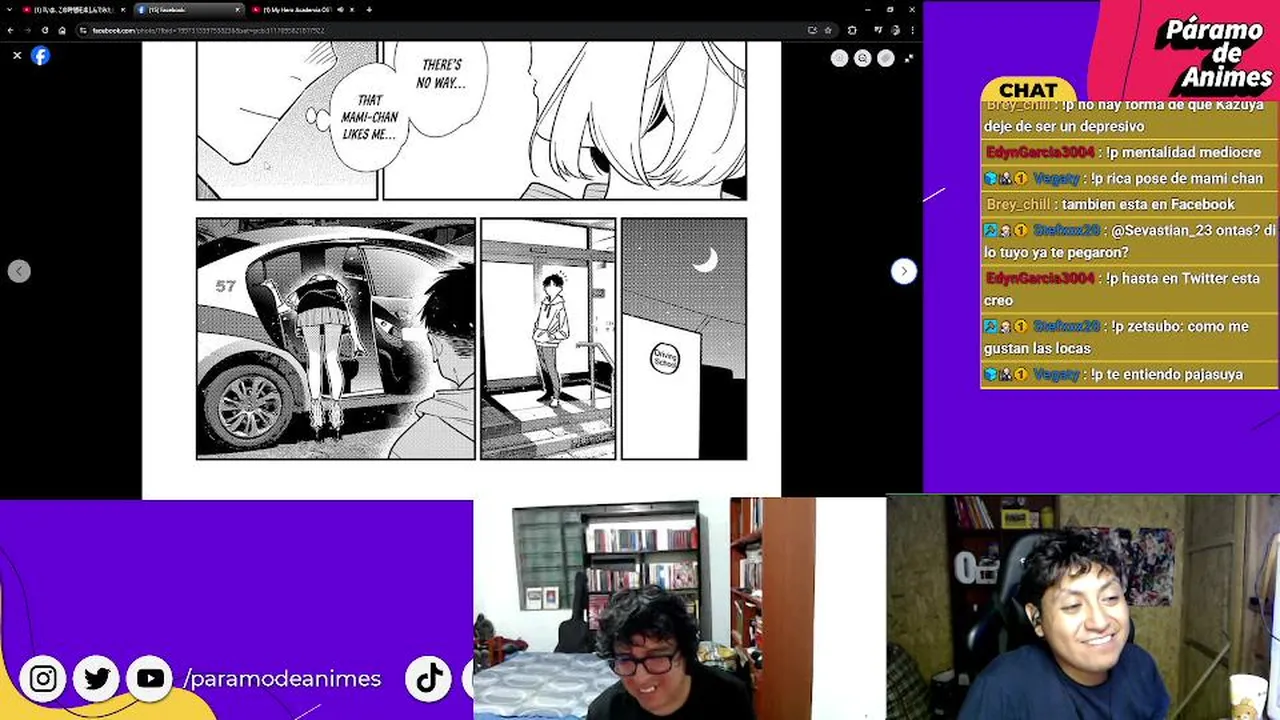Click the browser back arrow
This screenshot has height=720, width=1280.
pyautogui.click(x=11, y=30)
